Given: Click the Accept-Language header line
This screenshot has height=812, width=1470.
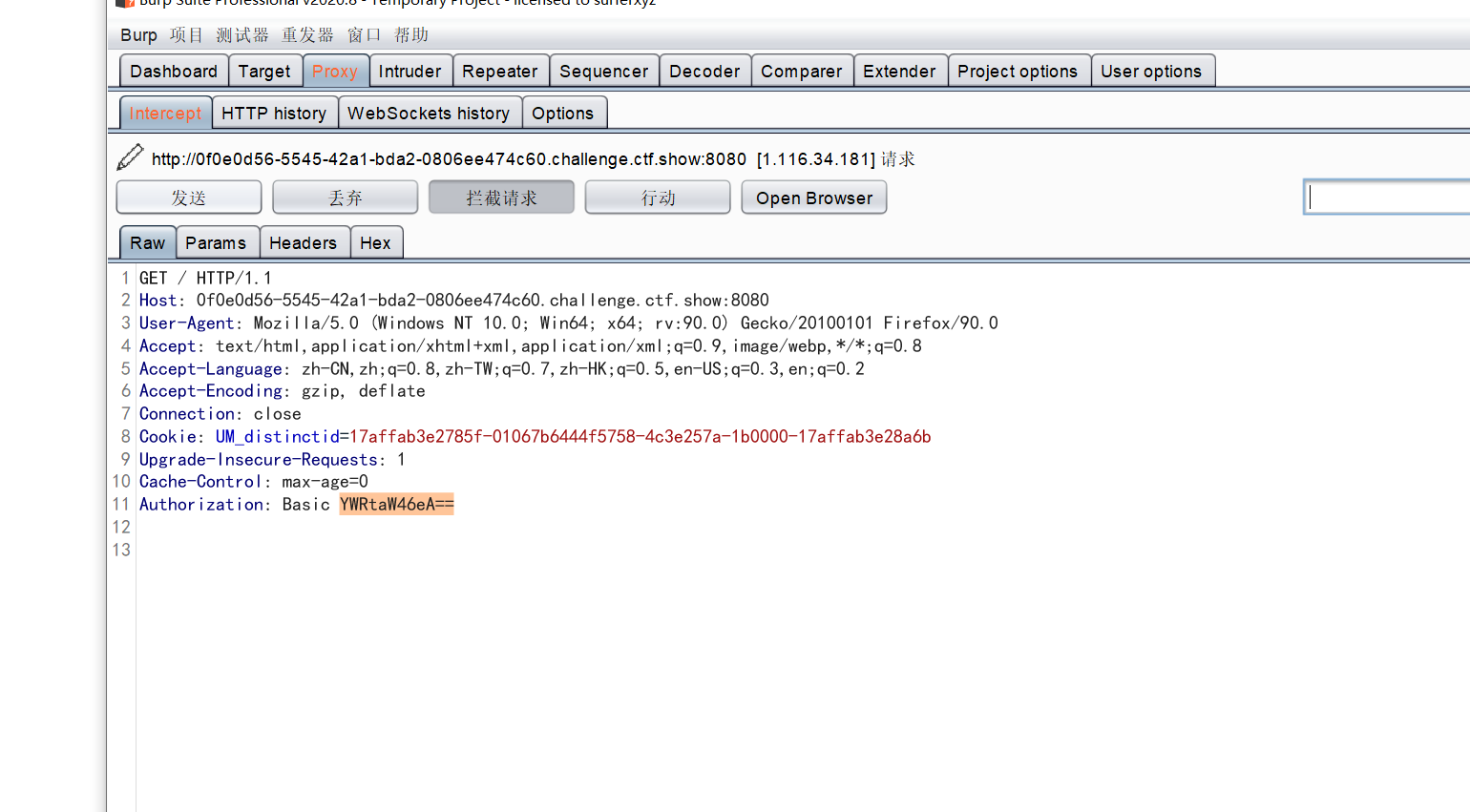Looking at the screenshot, I should click(x=502, y=369).
